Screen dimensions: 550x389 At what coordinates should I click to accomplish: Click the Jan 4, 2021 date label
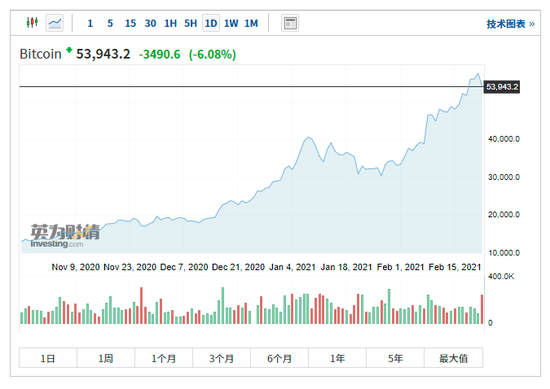pos(292,267)
